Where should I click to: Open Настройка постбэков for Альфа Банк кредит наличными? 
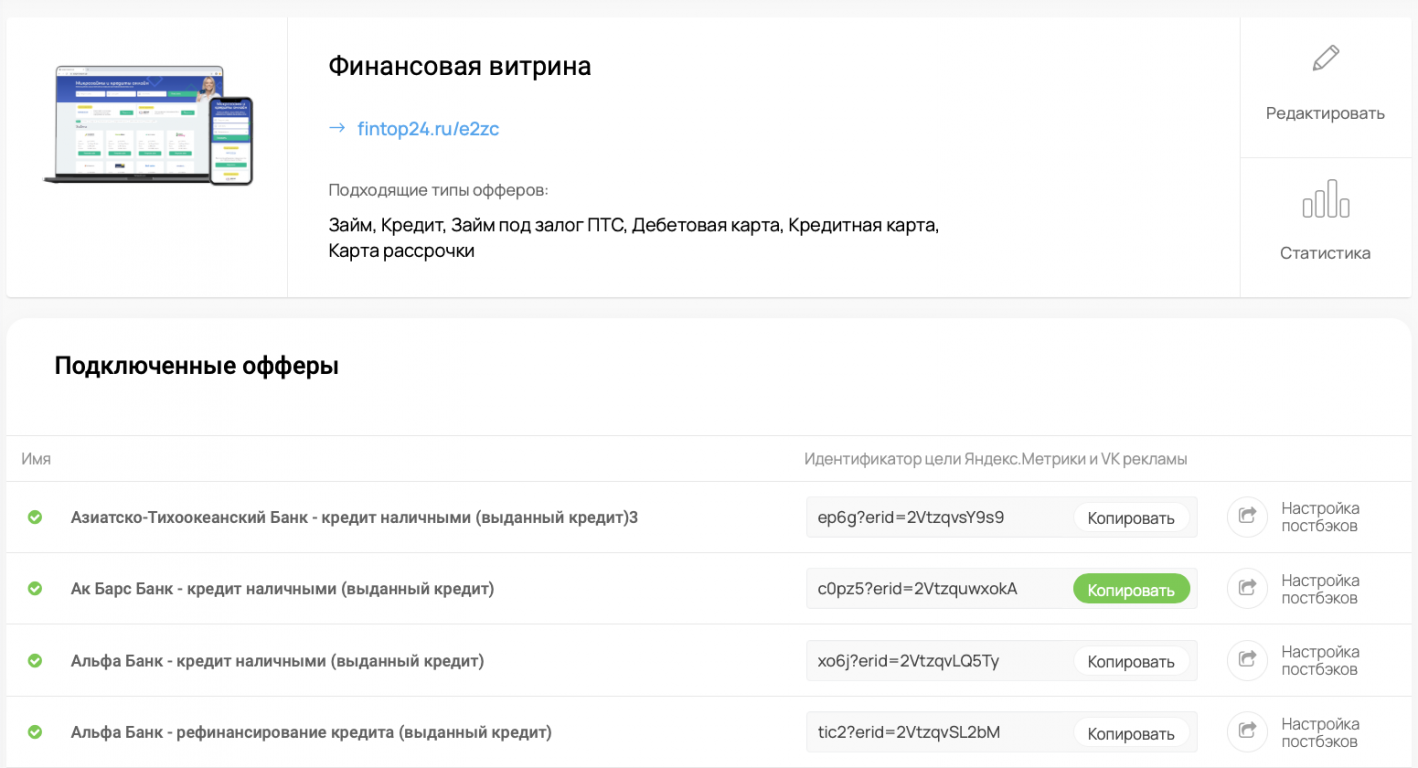[x=1320, y=661]
